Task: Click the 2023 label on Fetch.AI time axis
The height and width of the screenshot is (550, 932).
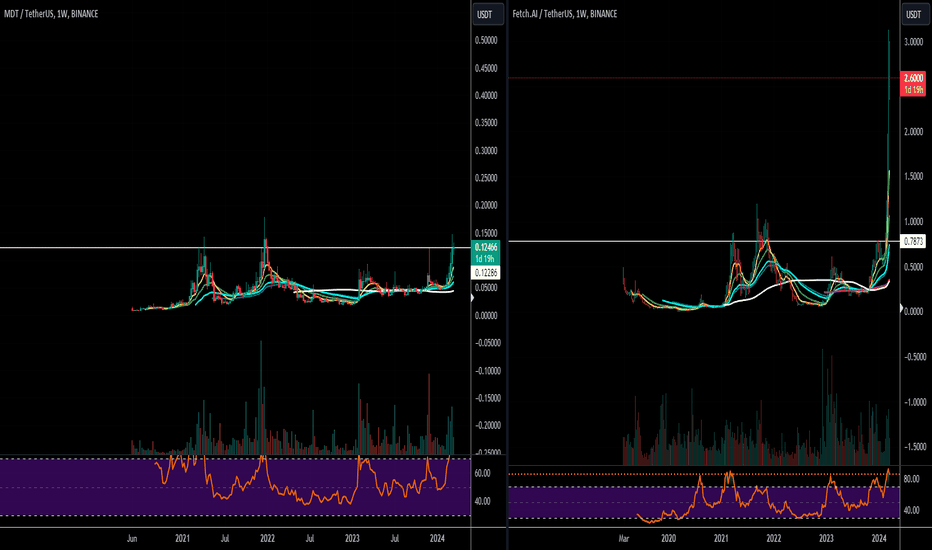Action: click(826, 539)
